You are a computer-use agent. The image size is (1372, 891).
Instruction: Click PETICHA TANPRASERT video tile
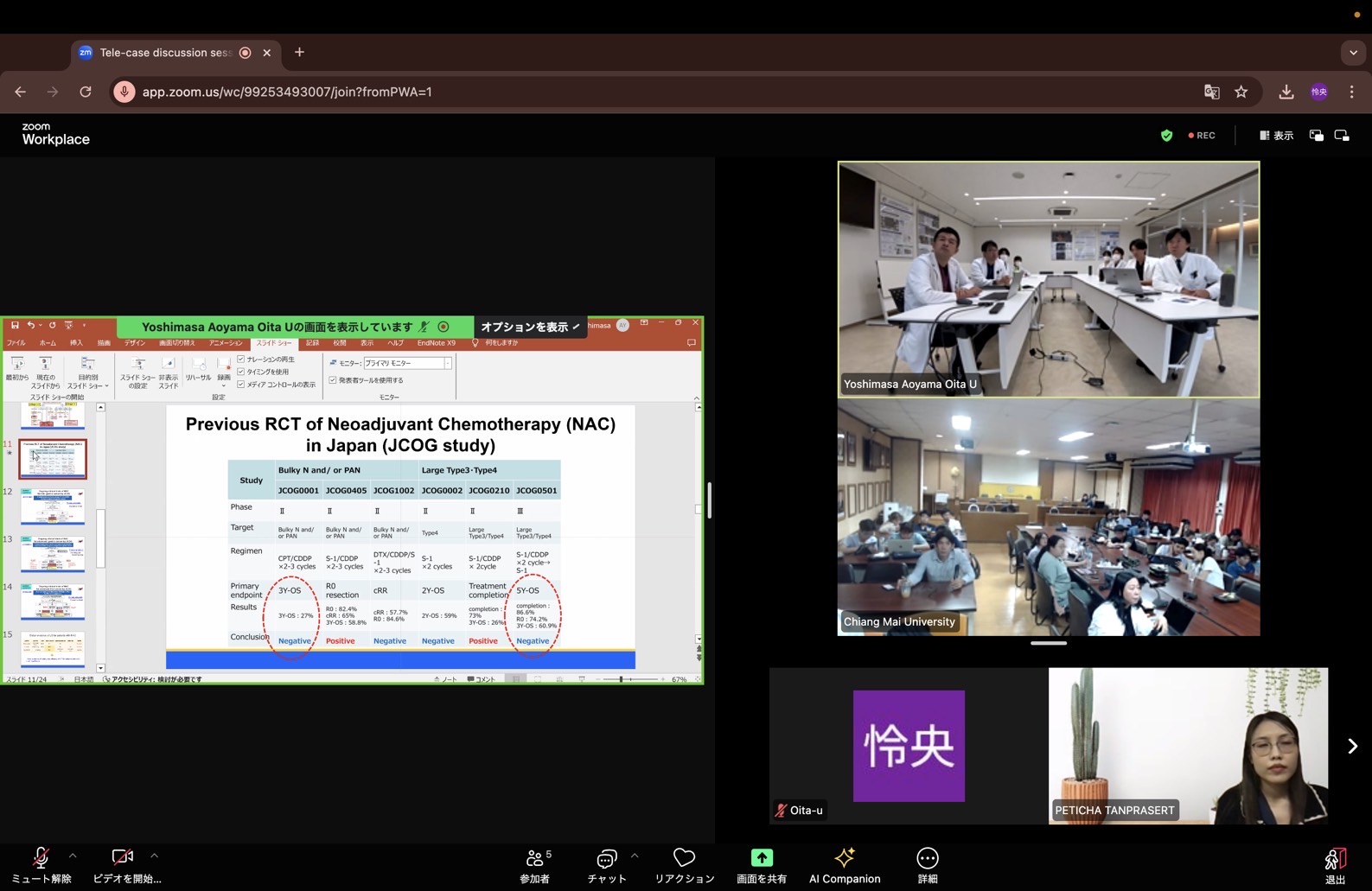click(1188, 745)
